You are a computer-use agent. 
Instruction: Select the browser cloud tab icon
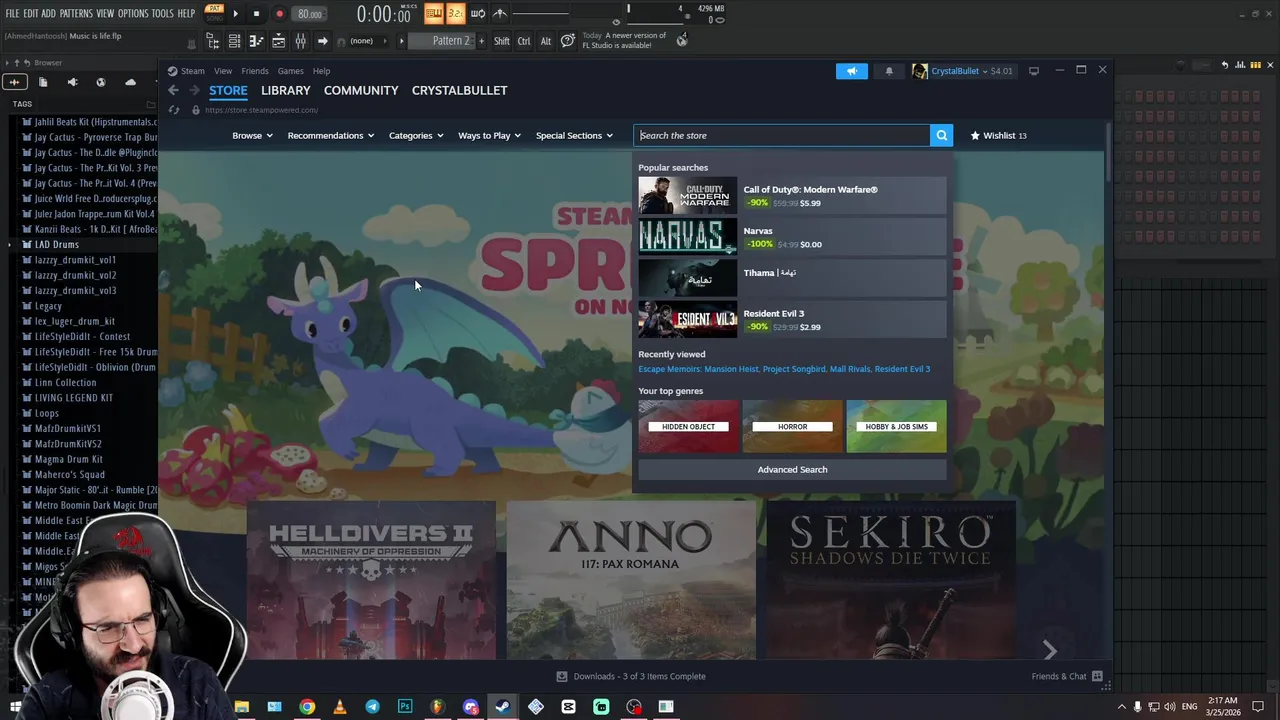click(x=130, y=82)
